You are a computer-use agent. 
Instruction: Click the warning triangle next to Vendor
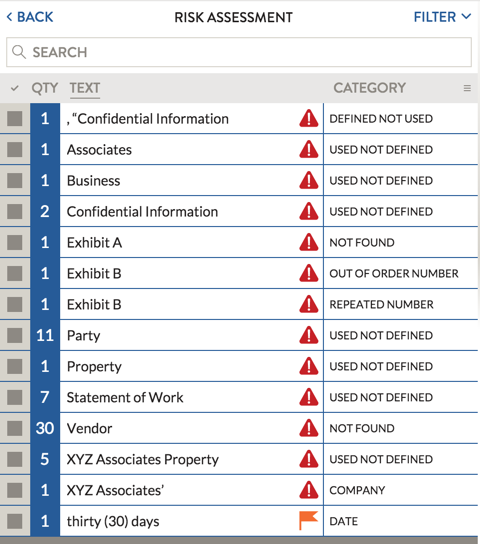(309, 428)
